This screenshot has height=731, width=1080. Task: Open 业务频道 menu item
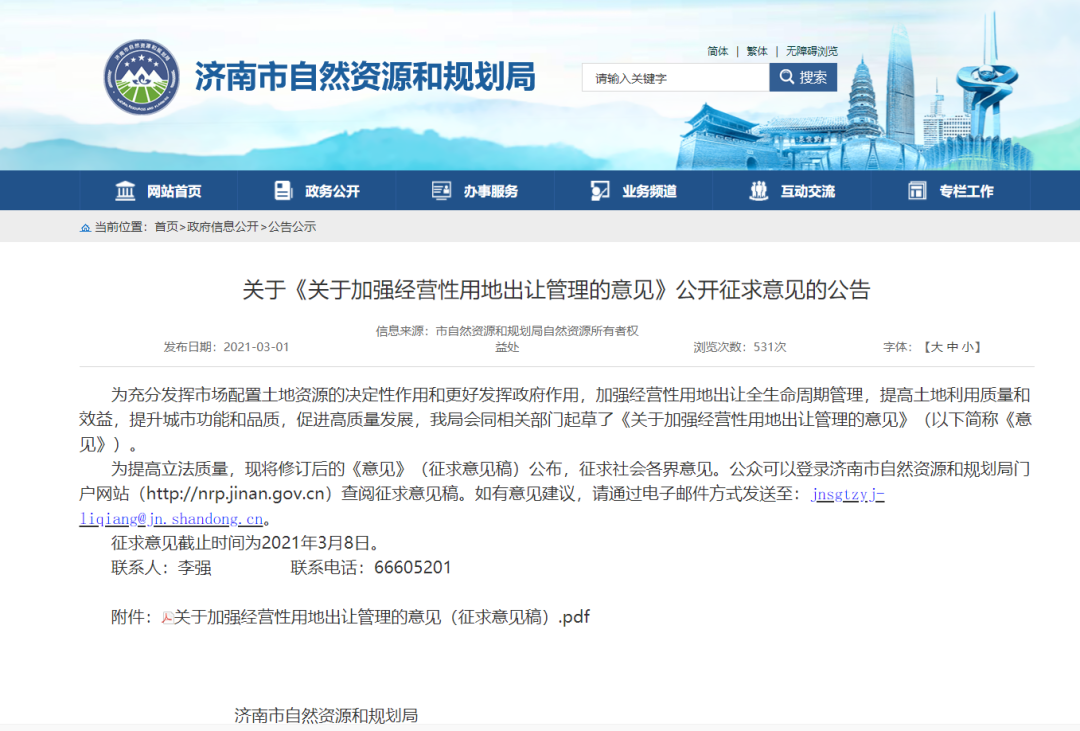point(634,191)
